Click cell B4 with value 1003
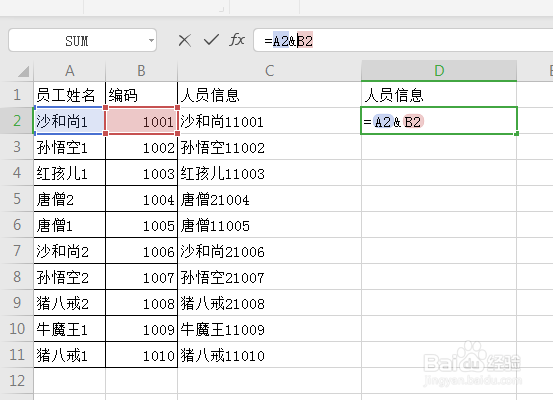The image size is (553, 400). (x=141, y=173)
